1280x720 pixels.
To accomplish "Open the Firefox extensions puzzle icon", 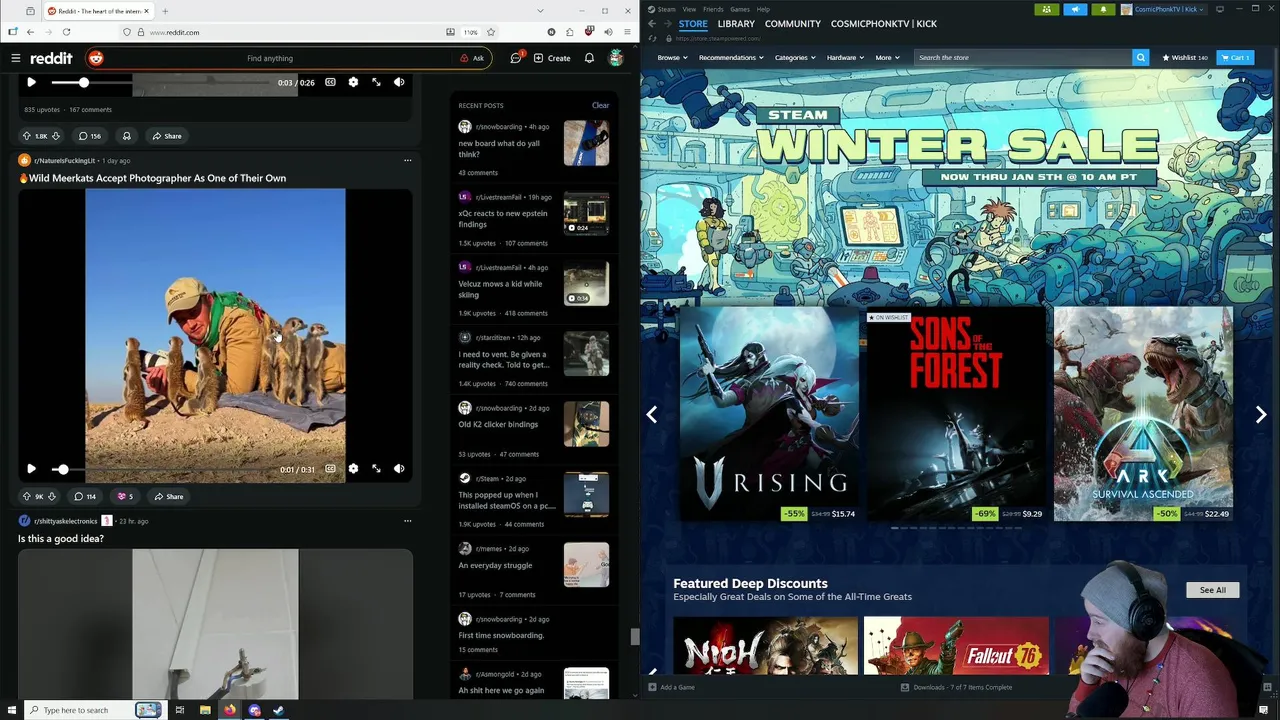I will tap(570, 32).
